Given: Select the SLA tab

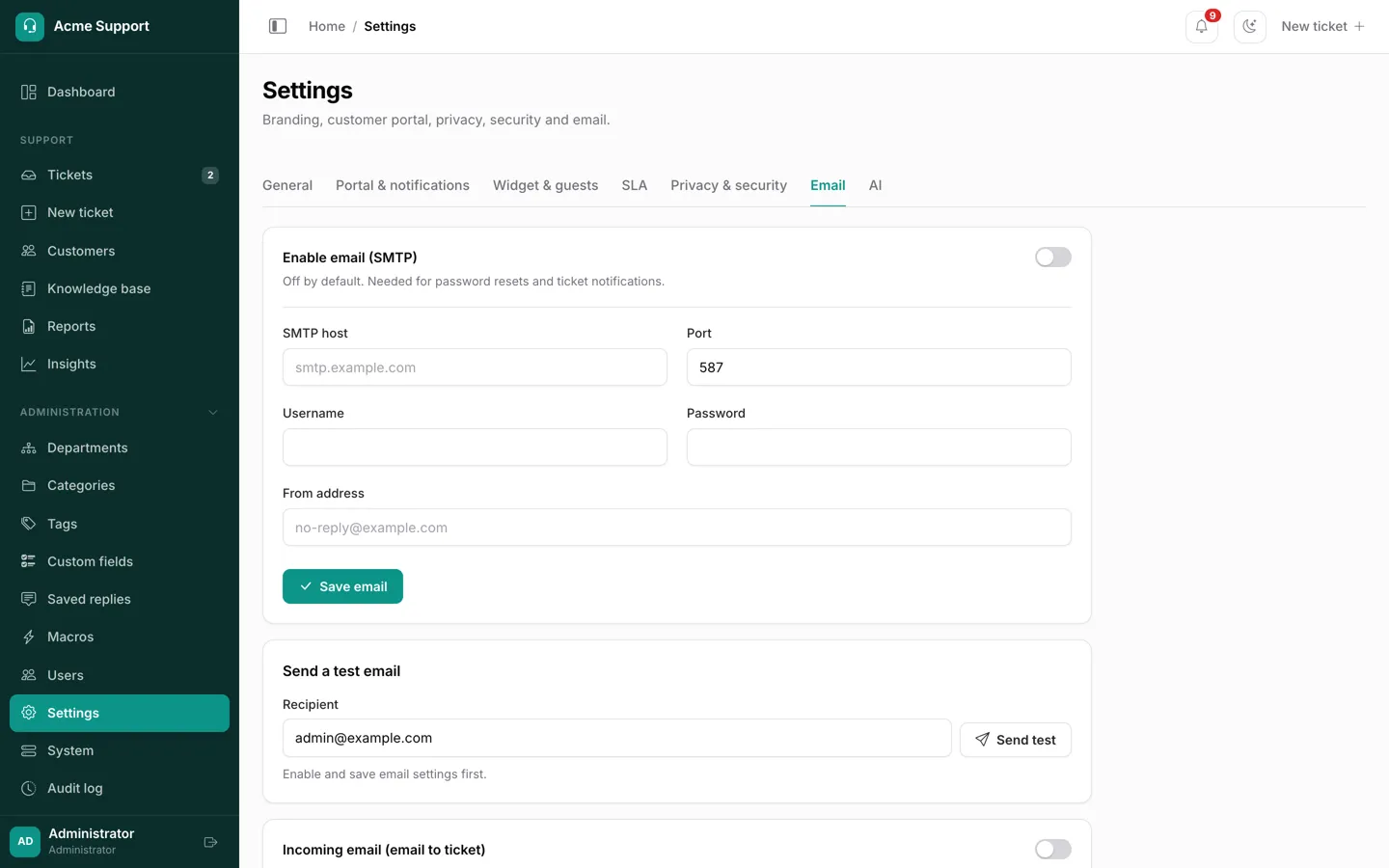Looking at the screenshot, I should tap(634, 185).
